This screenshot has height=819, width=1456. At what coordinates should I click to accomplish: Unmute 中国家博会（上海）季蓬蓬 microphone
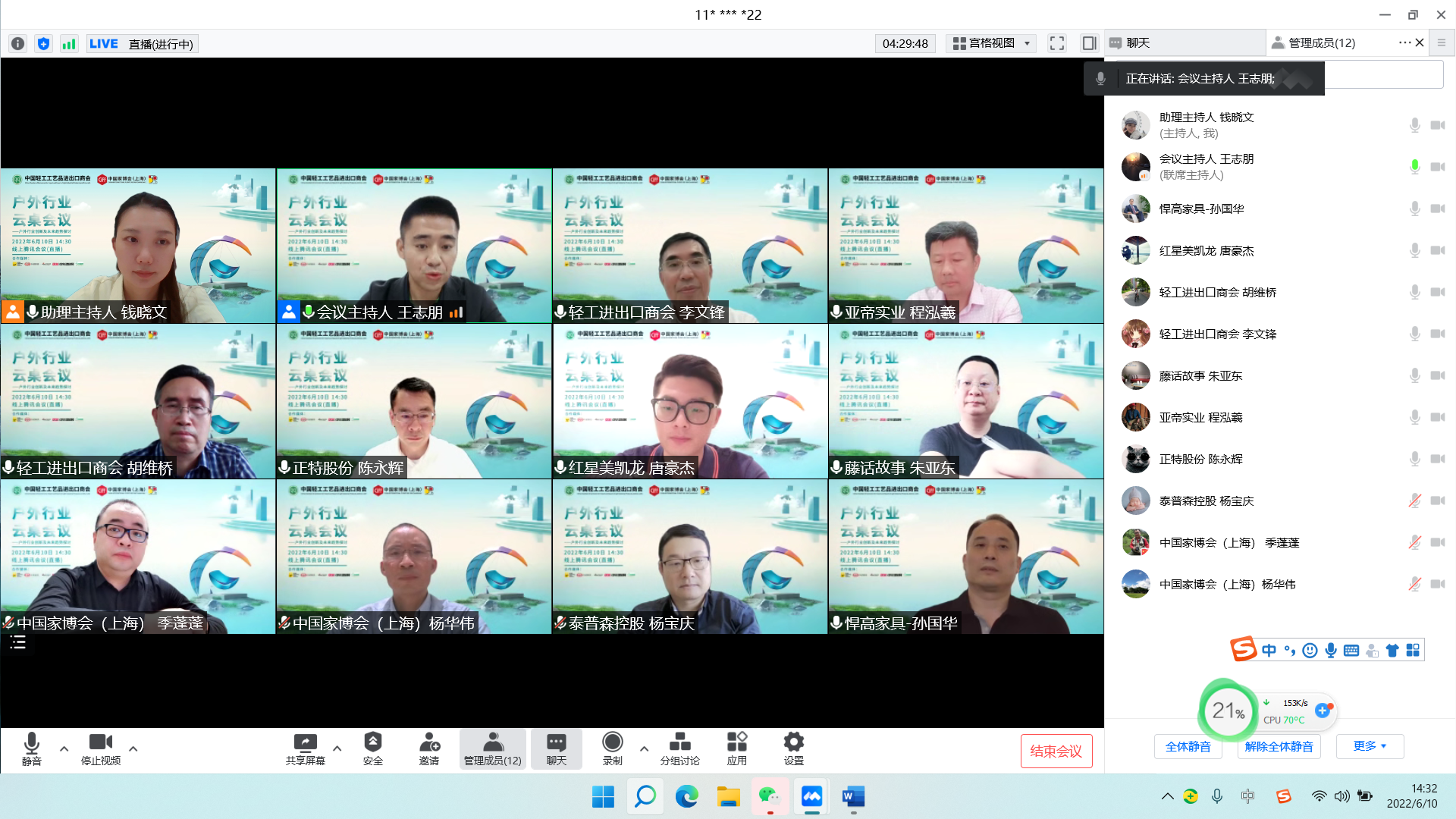[1414, 542]
